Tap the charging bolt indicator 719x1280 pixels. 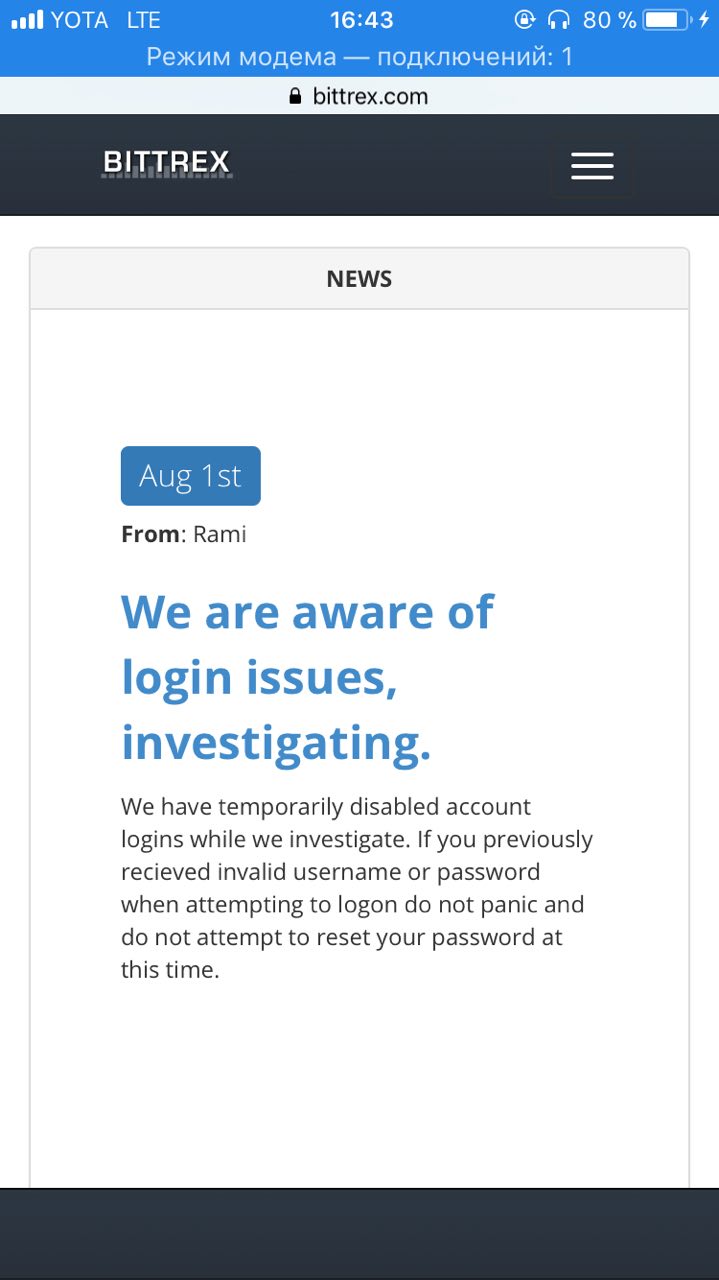(703, 20)
